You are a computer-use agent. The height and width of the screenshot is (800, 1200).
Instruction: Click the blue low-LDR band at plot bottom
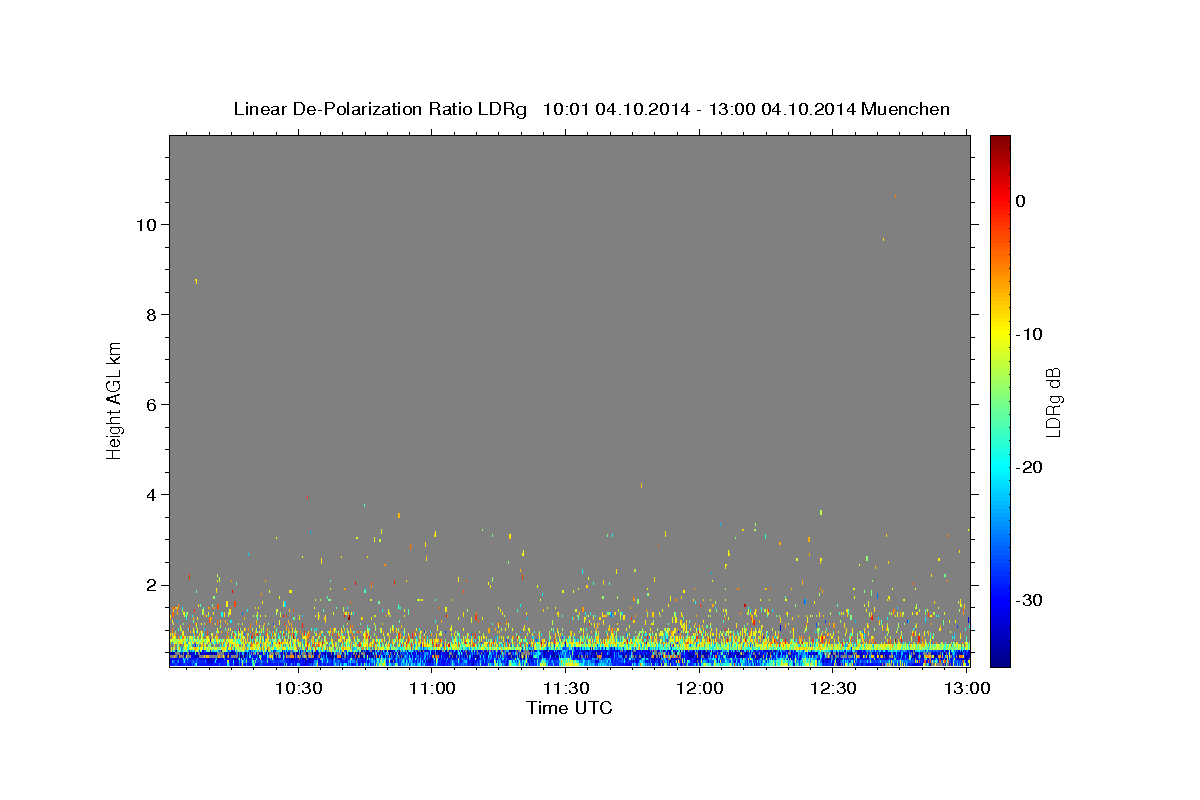click(x=569, y=657)
